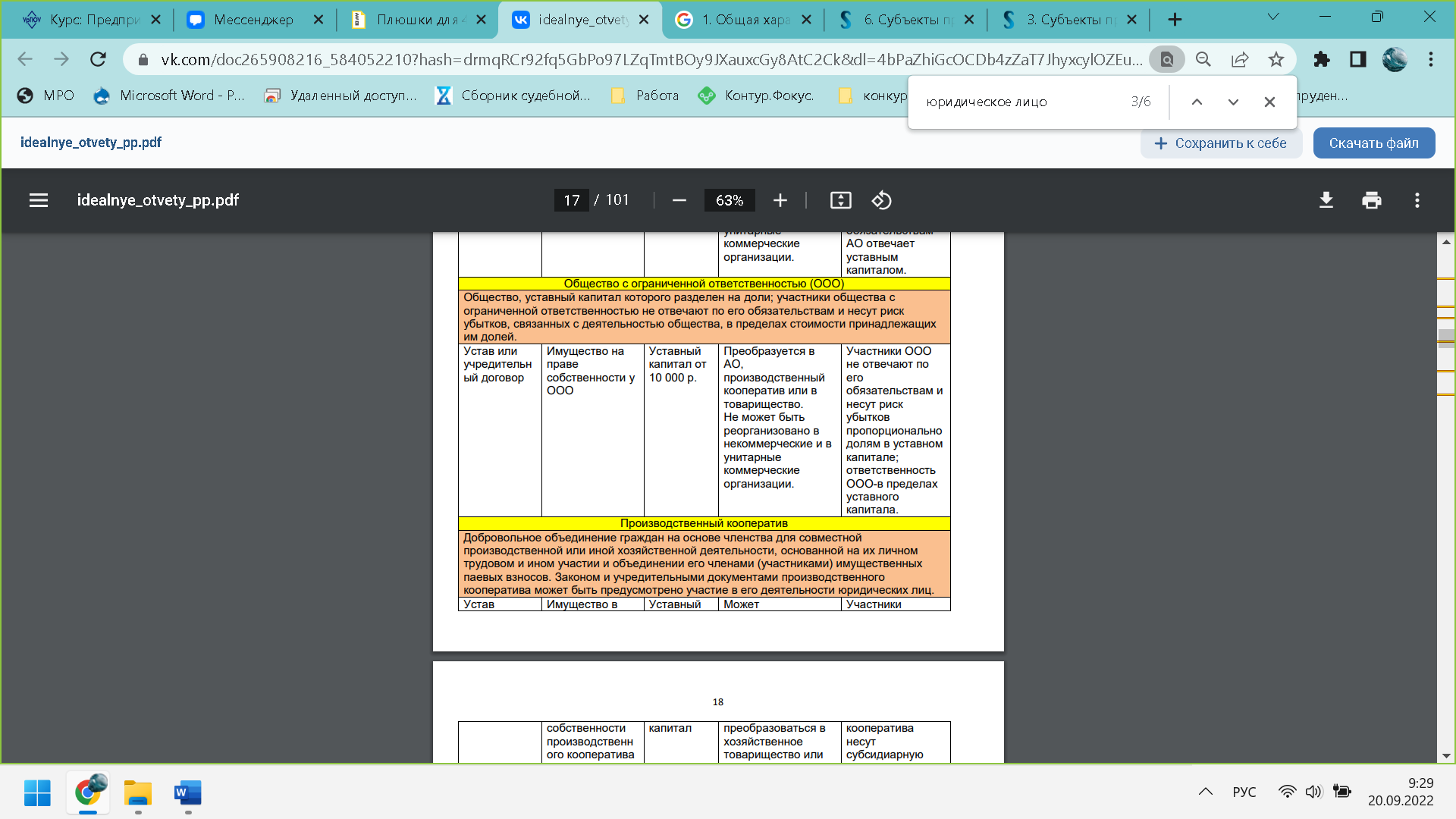Click 'Скачать файл' button

click(x=1373, y=143)
